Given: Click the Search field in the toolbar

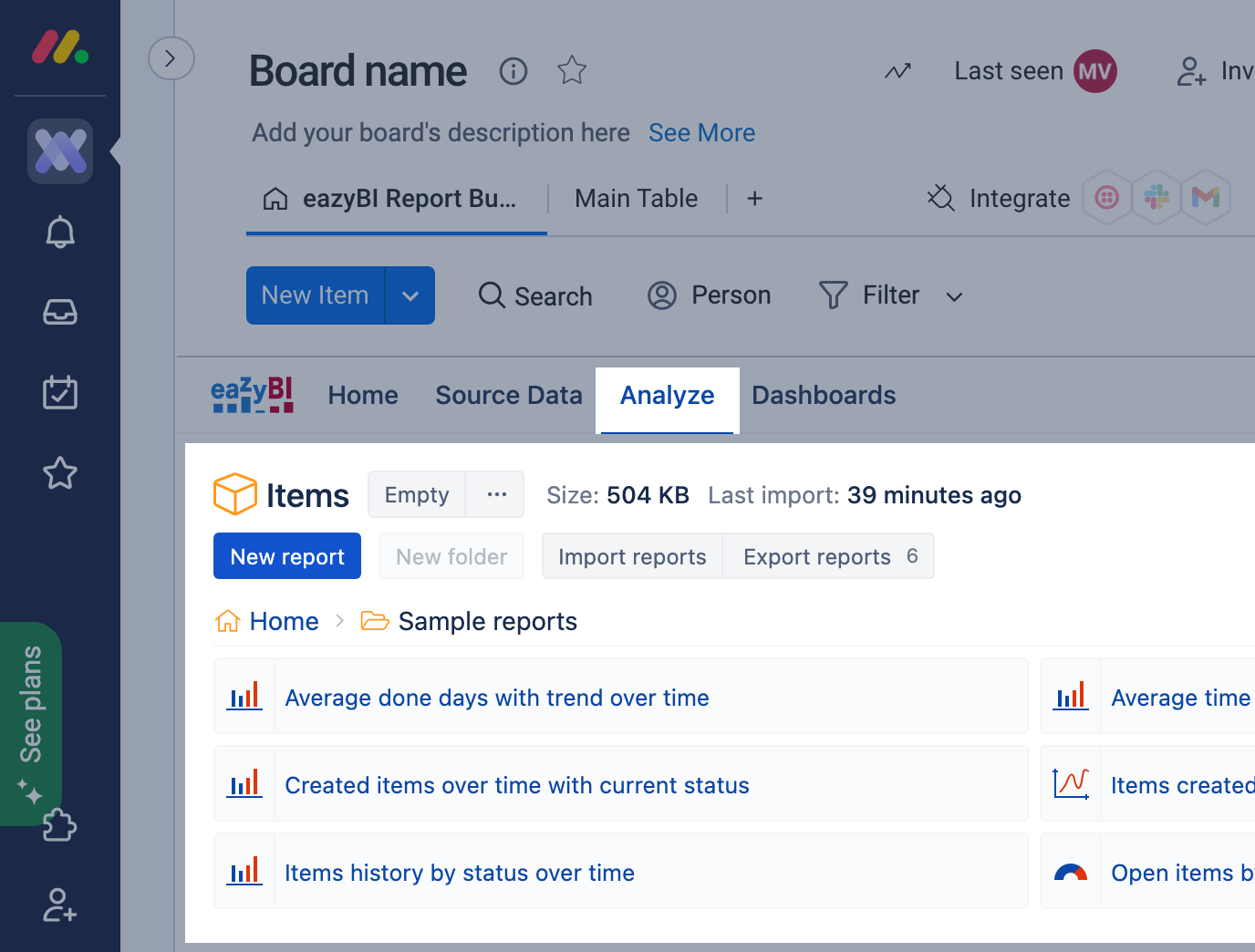Looking at the screenshot, I should (x=536, y=295).
